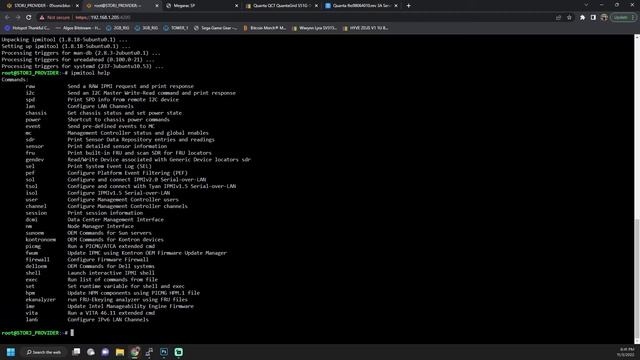Screen dimensions: 640x360
Task: Open the Algos Bitstream bookmark
Action: coord(78,28)
